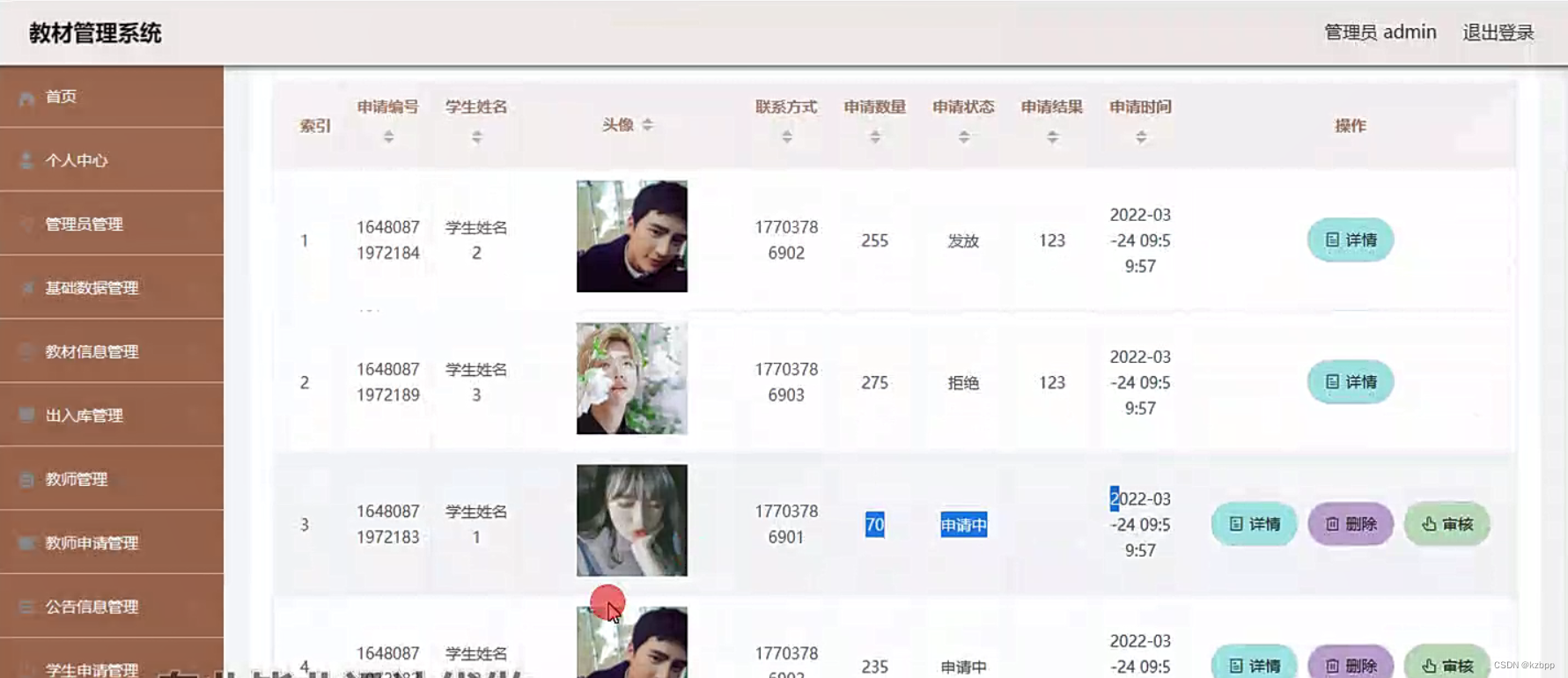Click the user icon beside 个人中心
This screenshot has width=1568, height=678.
[27, 160]
